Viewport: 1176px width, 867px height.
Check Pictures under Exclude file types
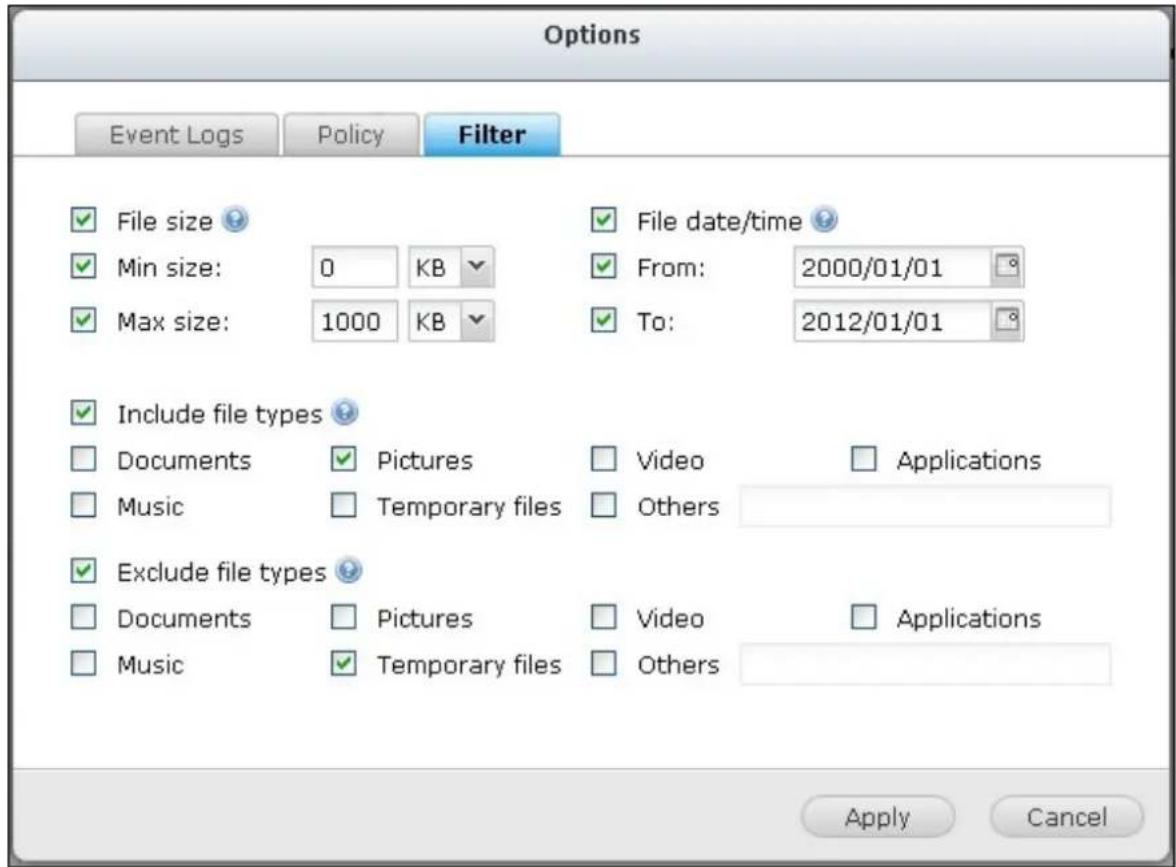pos(344,617)
